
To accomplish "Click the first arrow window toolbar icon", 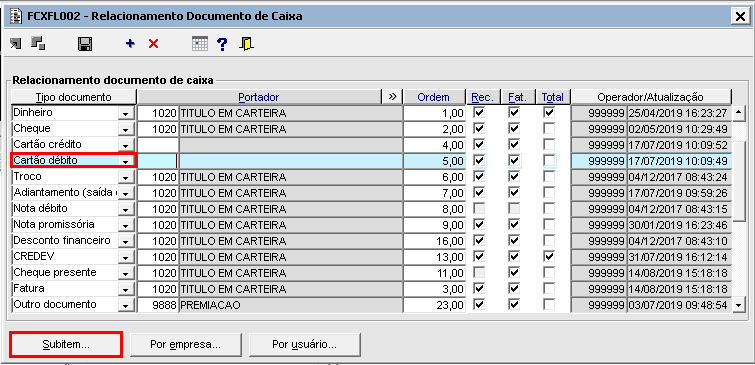I will [x=15, y=43].
